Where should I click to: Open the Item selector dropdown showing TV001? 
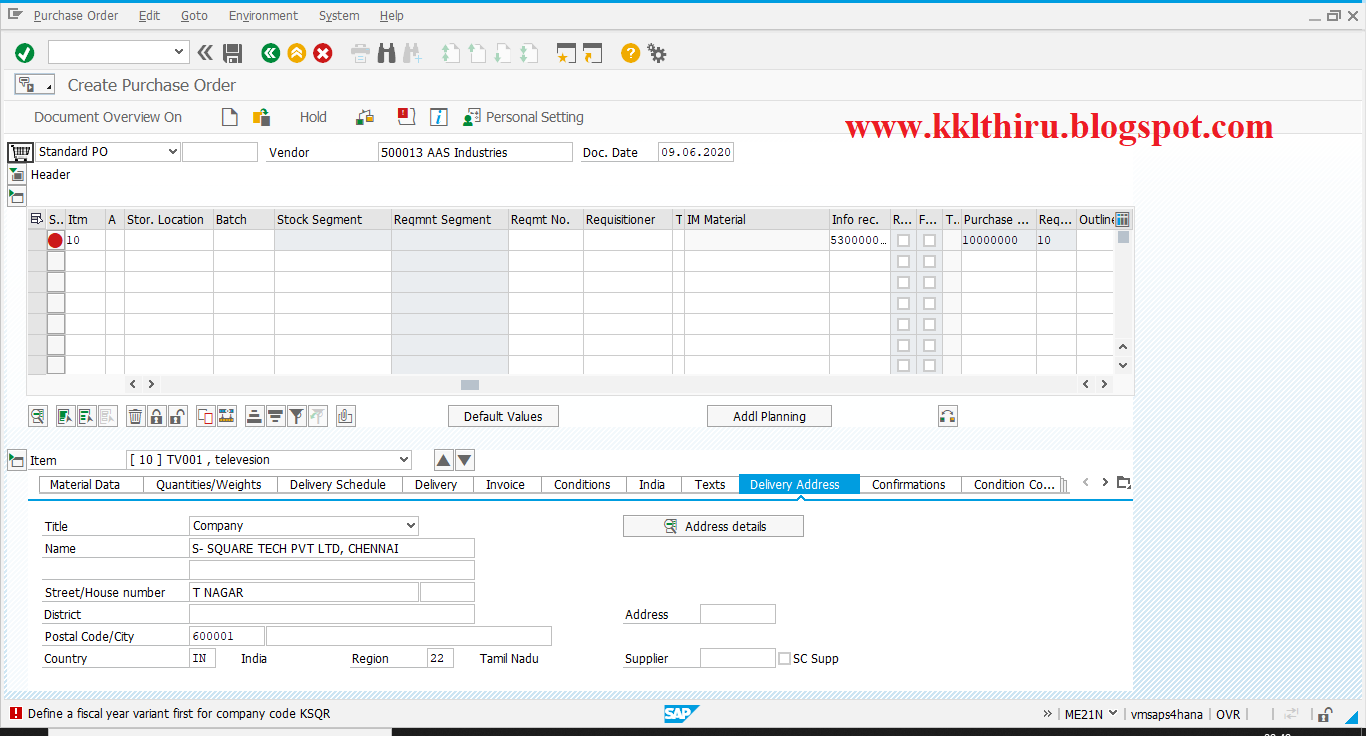click(x=404, y=460)
